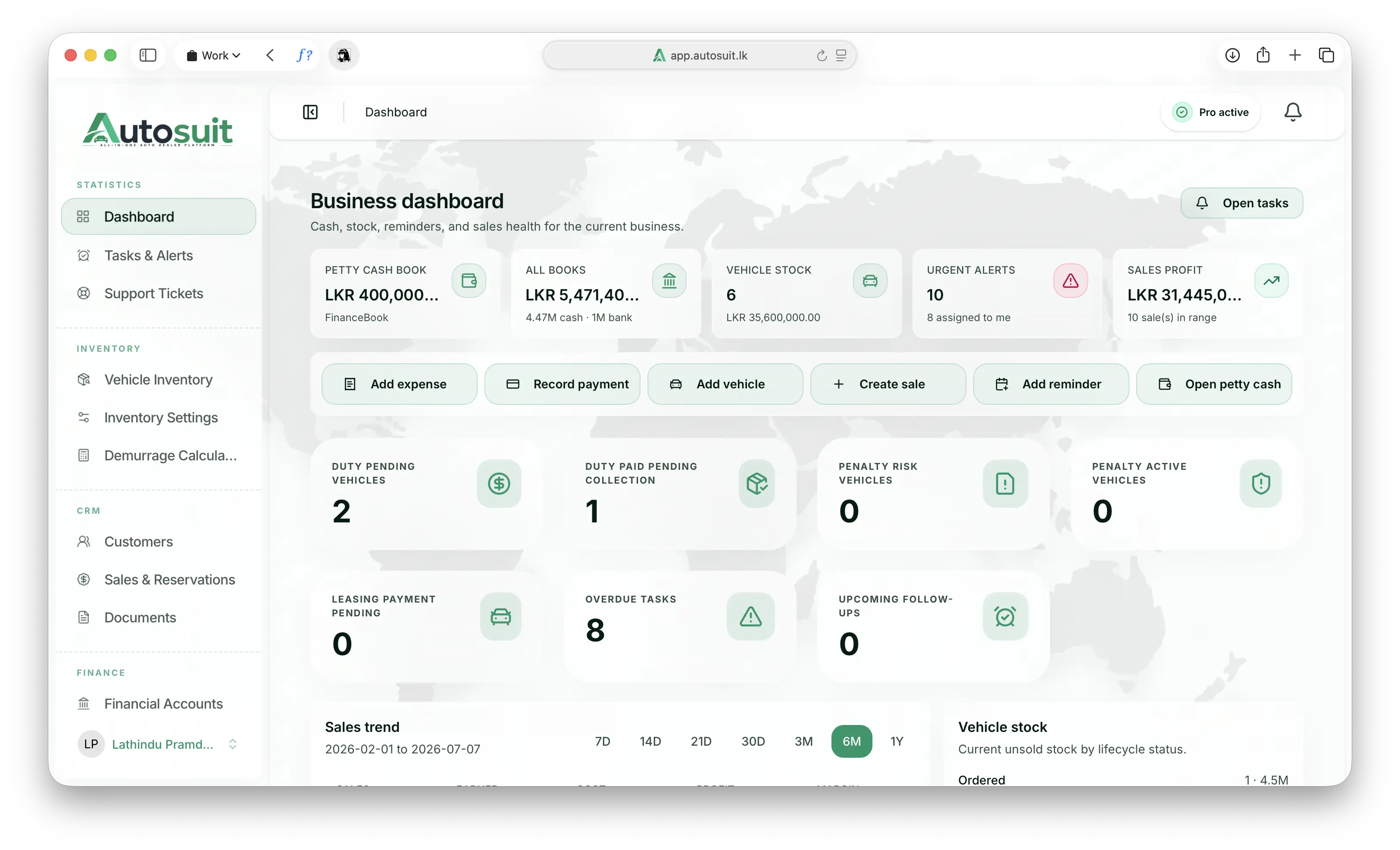Viewport: 1400px width, 850px height.
Task: Click Add reminder
Action: 1050,384
